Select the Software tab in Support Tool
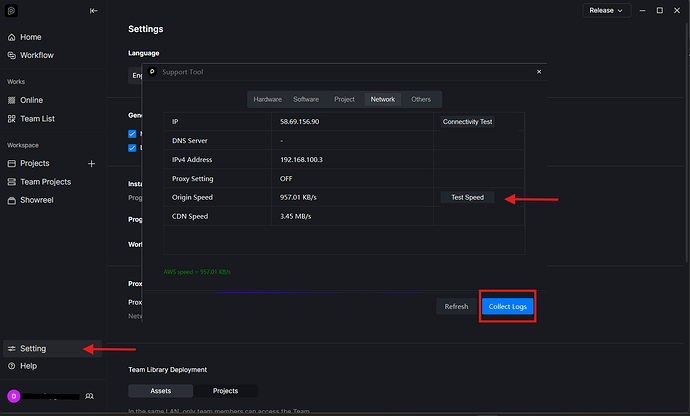 click(x=308, y=100)
